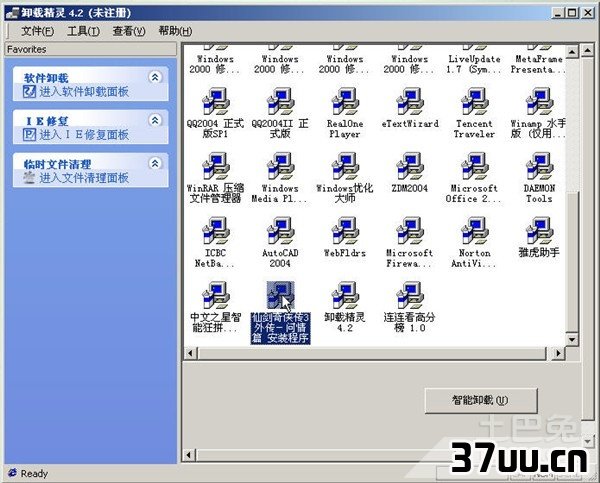
Task: Click program list scroll-left arrow
Action: [190, 353]
